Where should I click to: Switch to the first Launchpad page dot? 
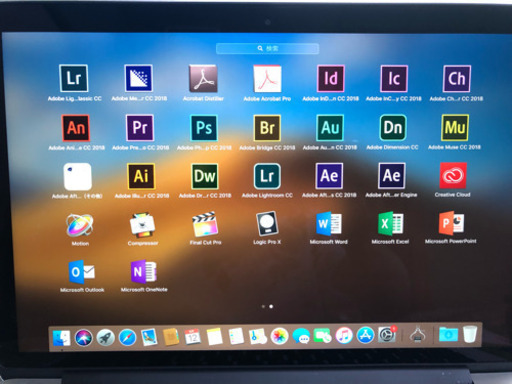263,306
